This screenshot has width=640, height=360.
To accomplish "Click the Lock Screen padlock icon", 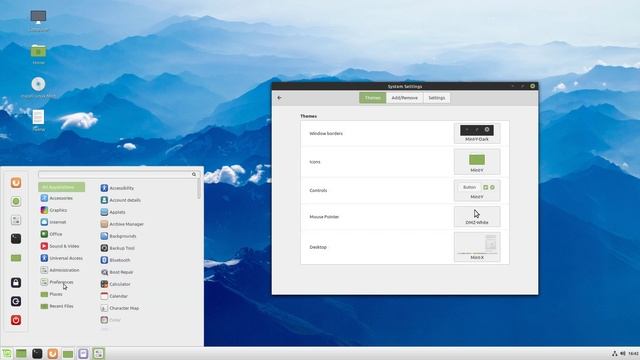I will (x=16, y=282).
